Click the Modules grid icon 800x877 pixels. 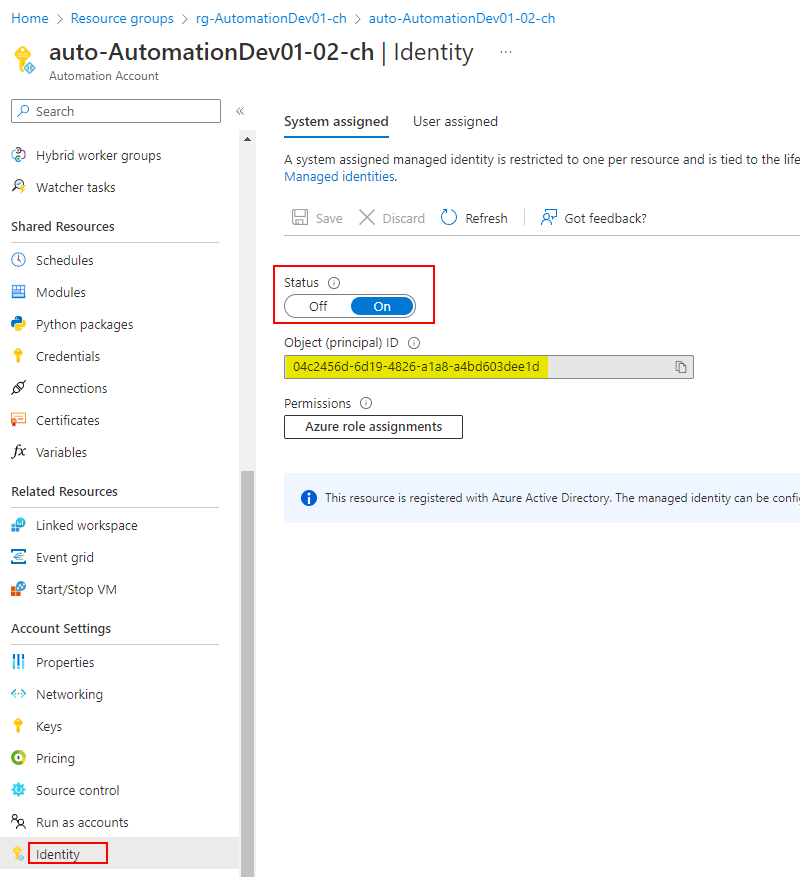coord(18,292)
